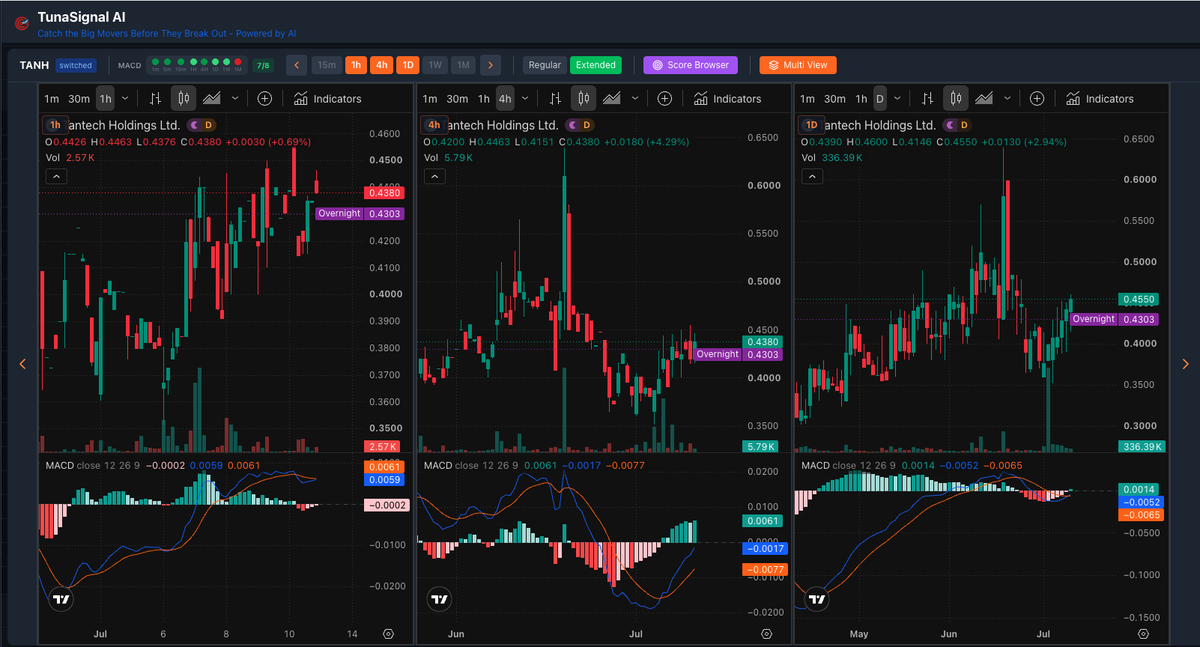The height and width of the screenshot is (647, 1200).
Task: Expand chart style dropdown in the daily chart
Action: pyautogui.click(x=1008, y=98)
